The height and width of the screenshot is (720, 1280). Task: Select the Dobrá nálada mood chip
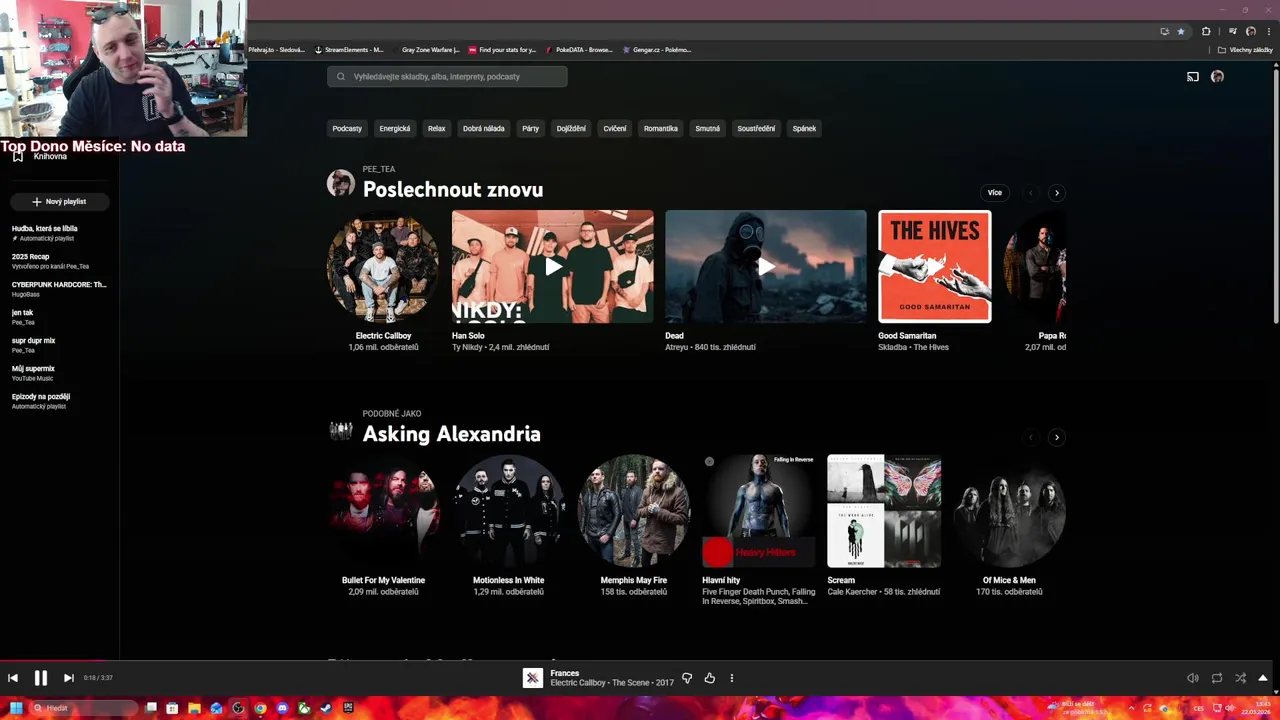click(484, 128)
